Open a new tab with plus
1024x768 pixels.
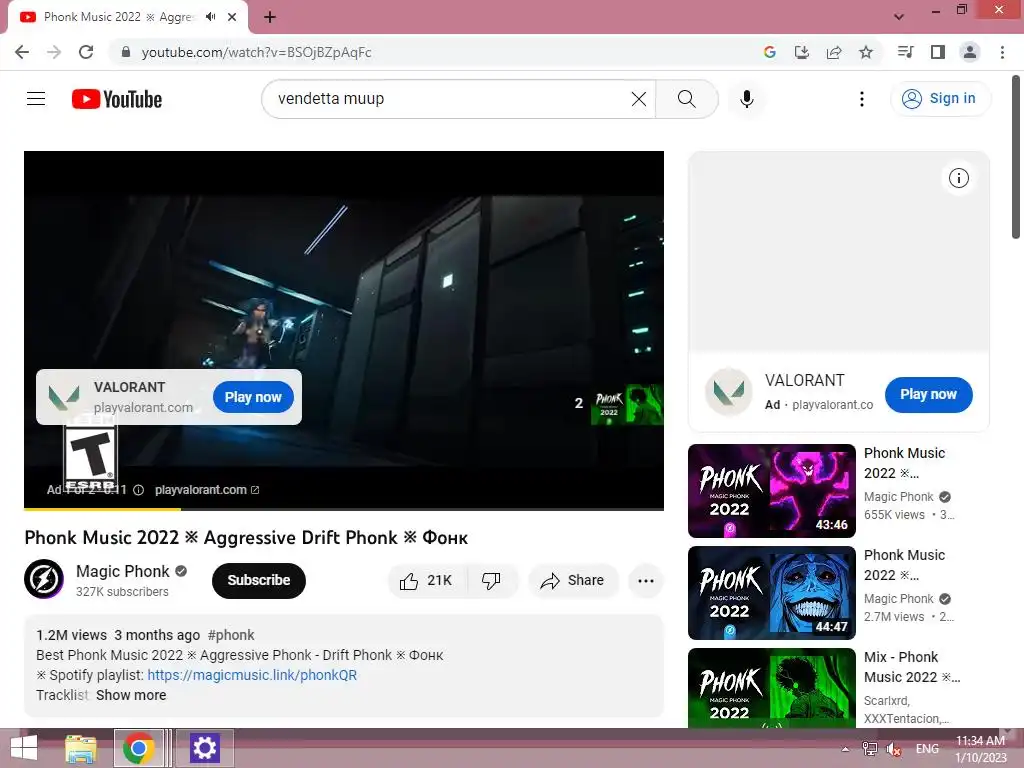(x=270, y=17)
